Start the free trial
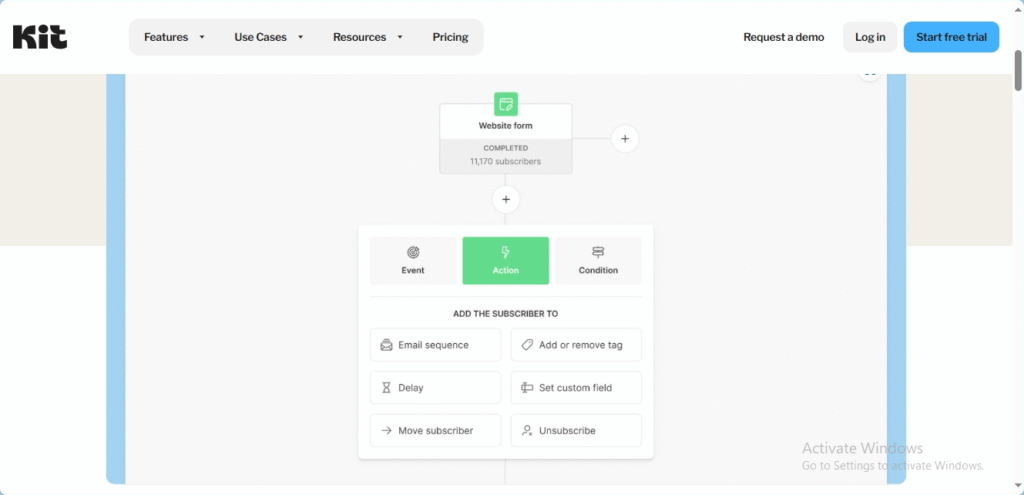The width and height of the screenshot is (1024, 495). (951, 37)
